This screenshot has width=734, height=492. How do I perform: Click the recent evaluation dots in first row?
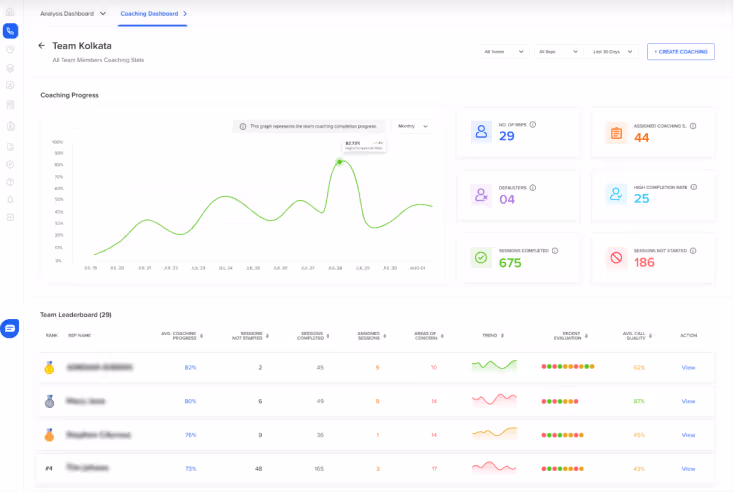tap(568, 367)
